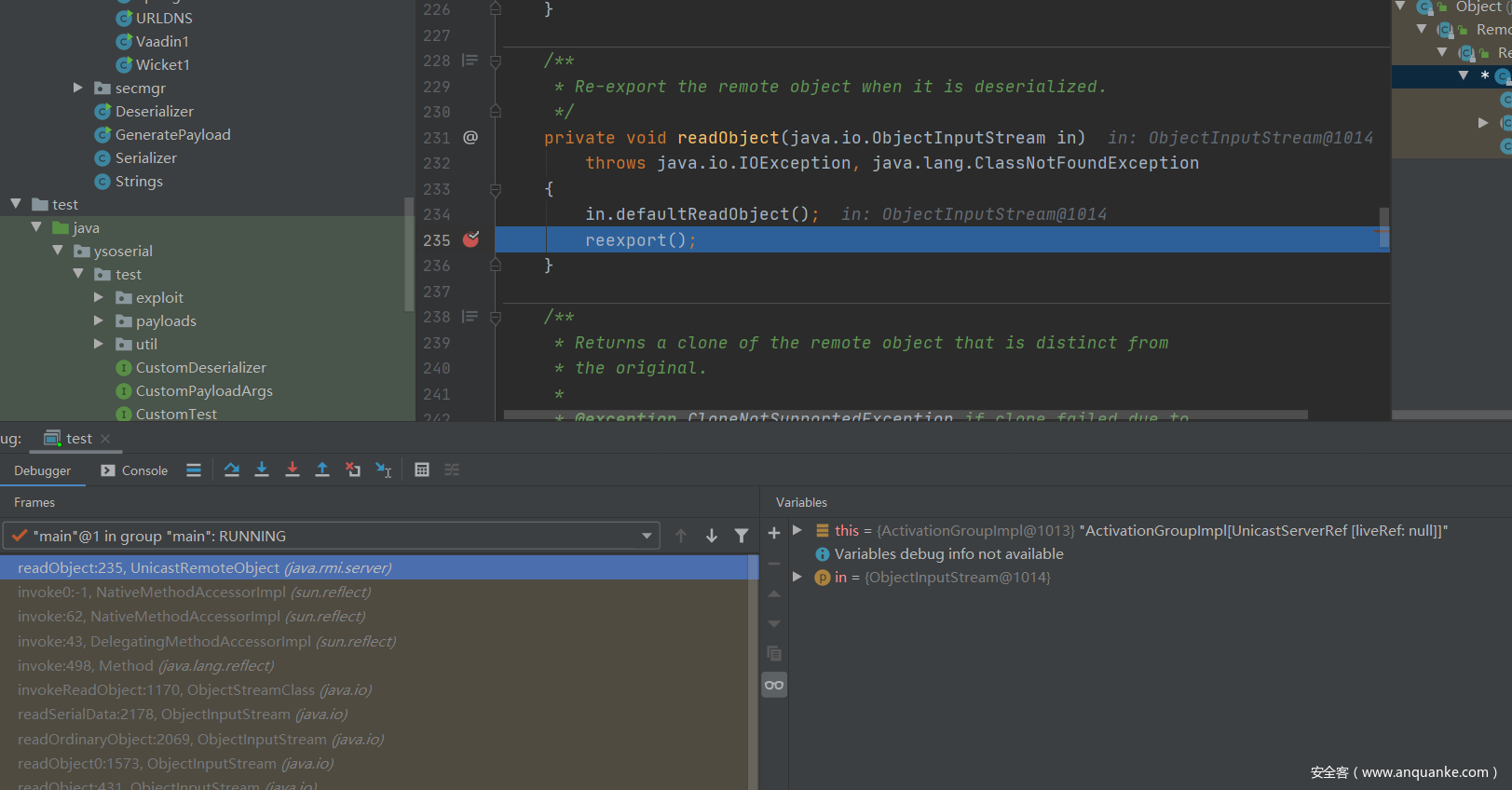Image resolution: width=1512 pixels, height=790 pixels.
Task: Click the Step Over debugger icon
Action: point(232,470)
